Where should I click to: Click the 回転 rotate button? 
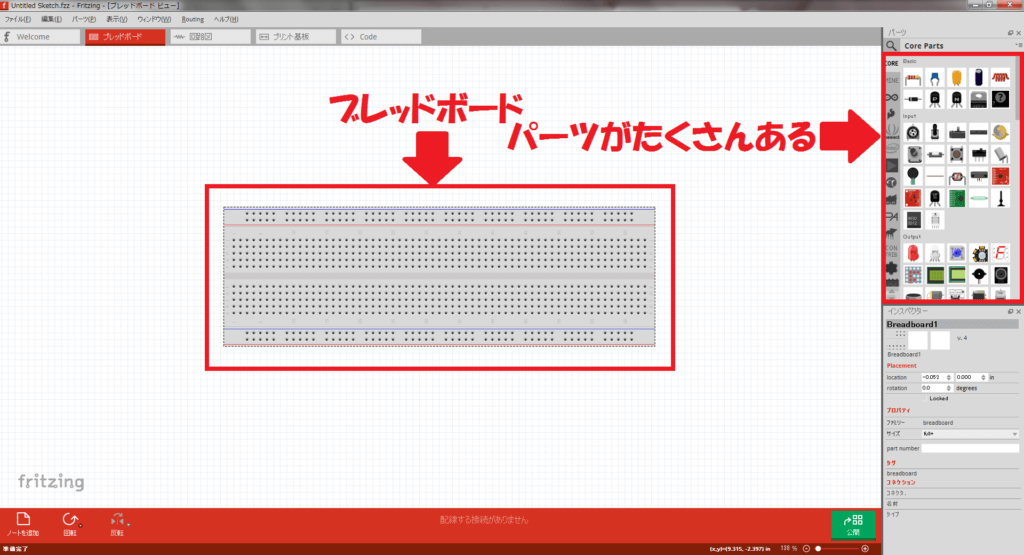pos(69,524)
